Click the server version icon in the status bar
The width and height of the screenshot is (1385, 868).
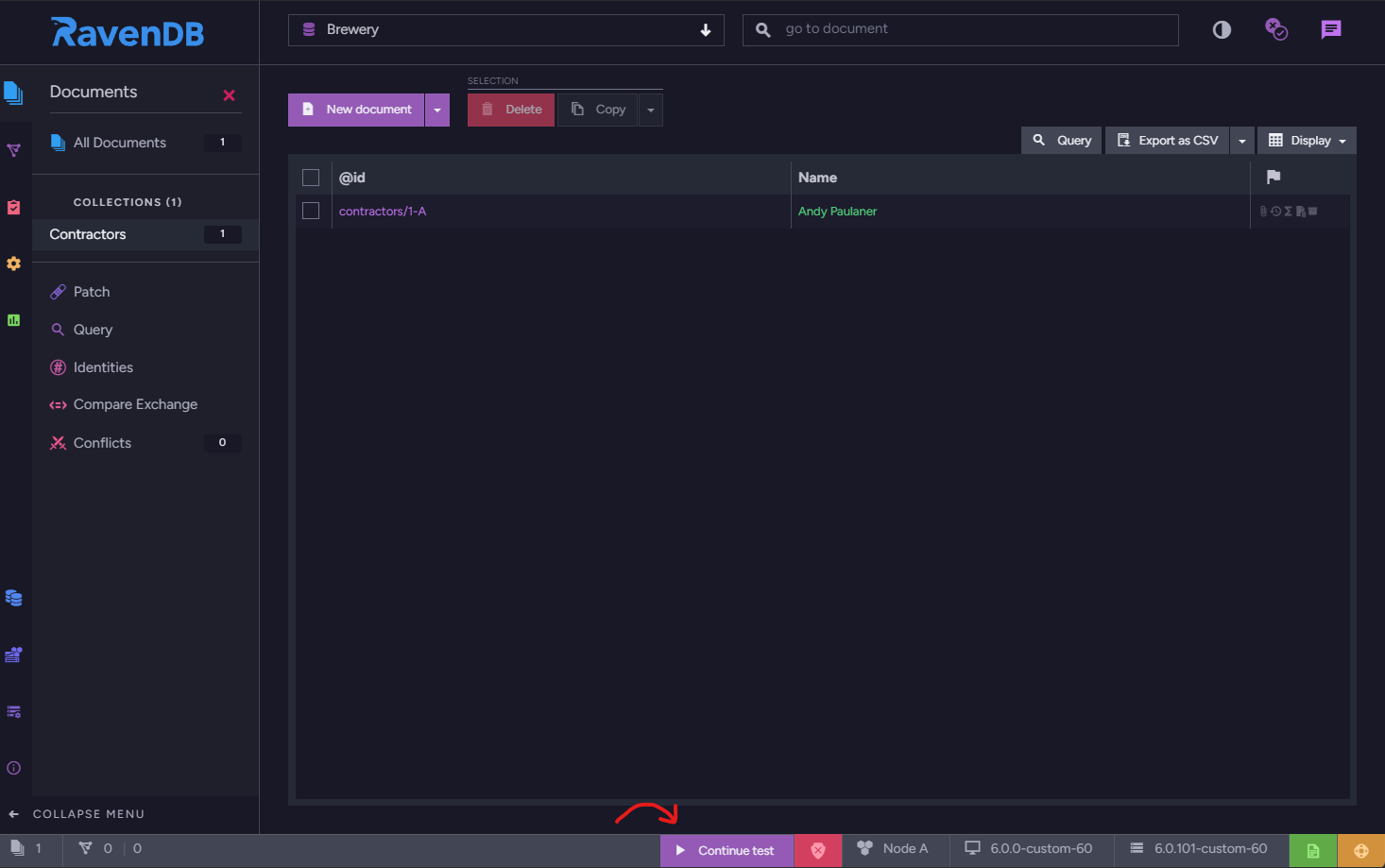pyautogui.click(x=1137, y=848)
